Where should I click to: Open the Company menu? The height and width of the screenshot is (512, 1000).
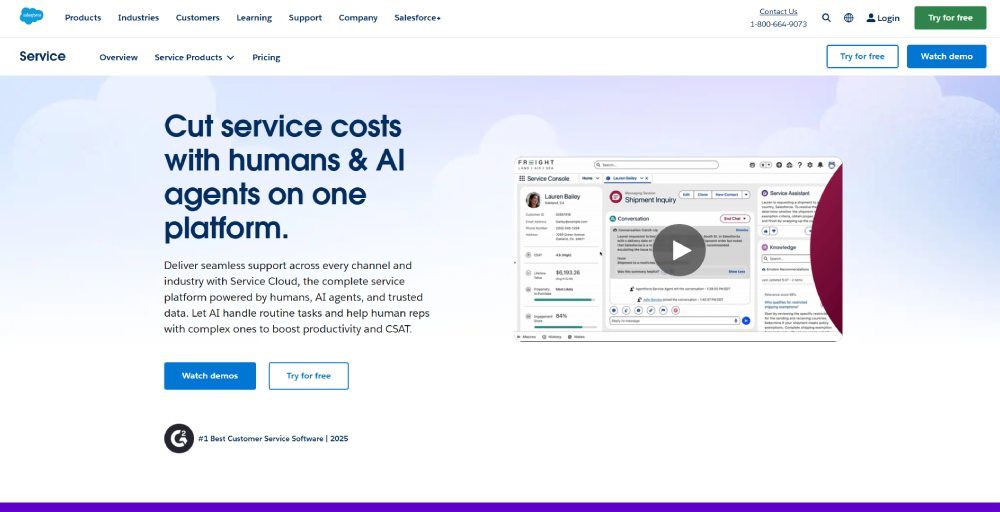tap(358, 18)
